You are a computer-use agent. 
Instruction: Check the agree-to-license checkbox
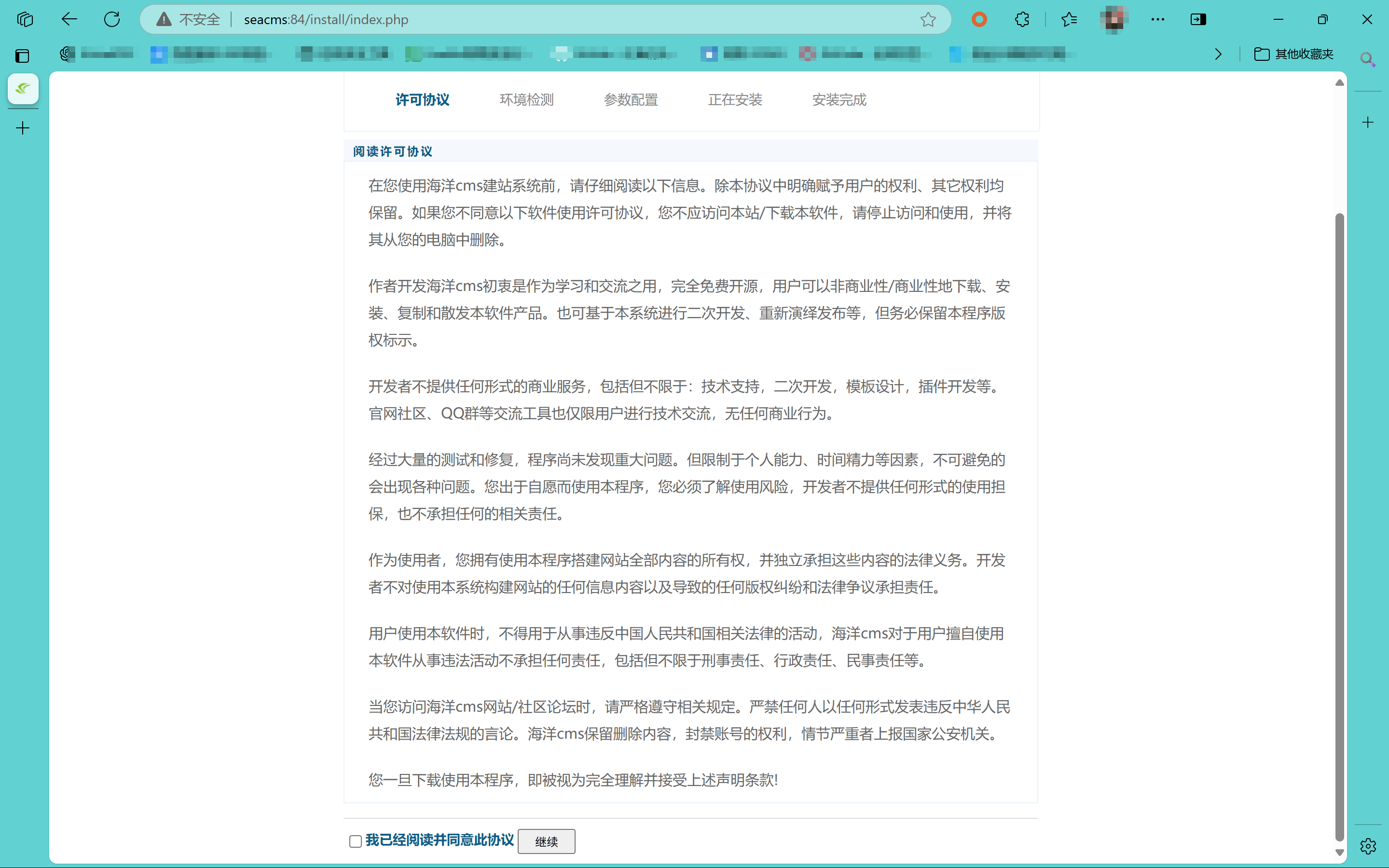click(355, 841)
